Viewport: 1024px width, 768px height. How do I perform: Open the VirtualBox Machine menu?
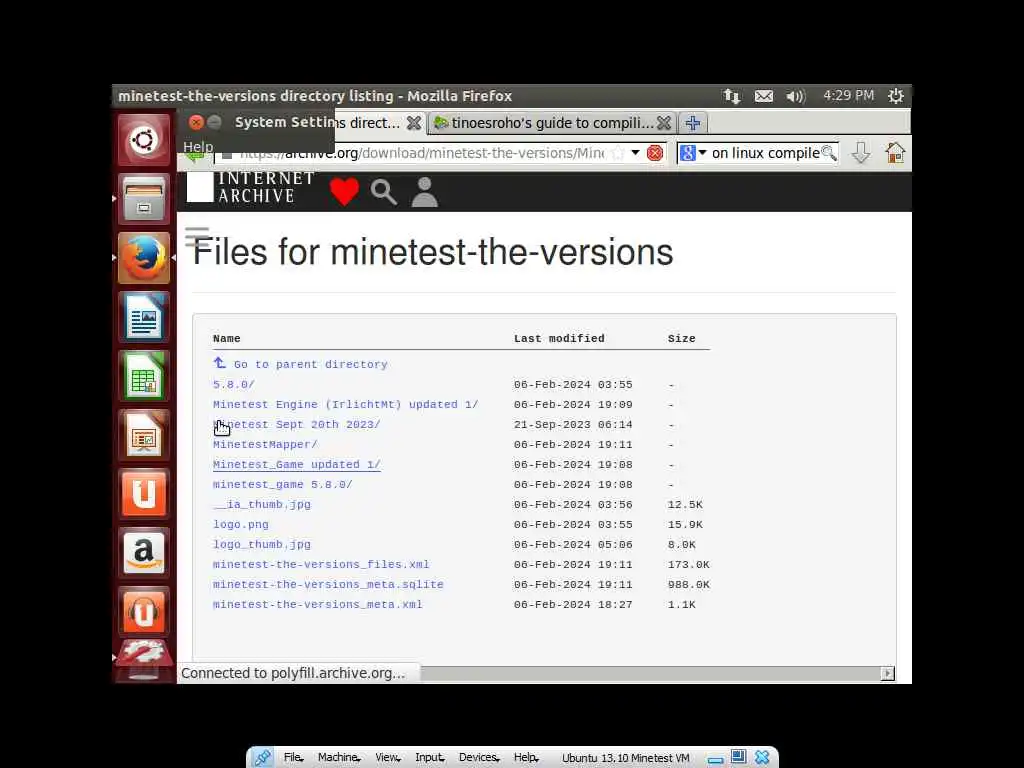point(339,758)
